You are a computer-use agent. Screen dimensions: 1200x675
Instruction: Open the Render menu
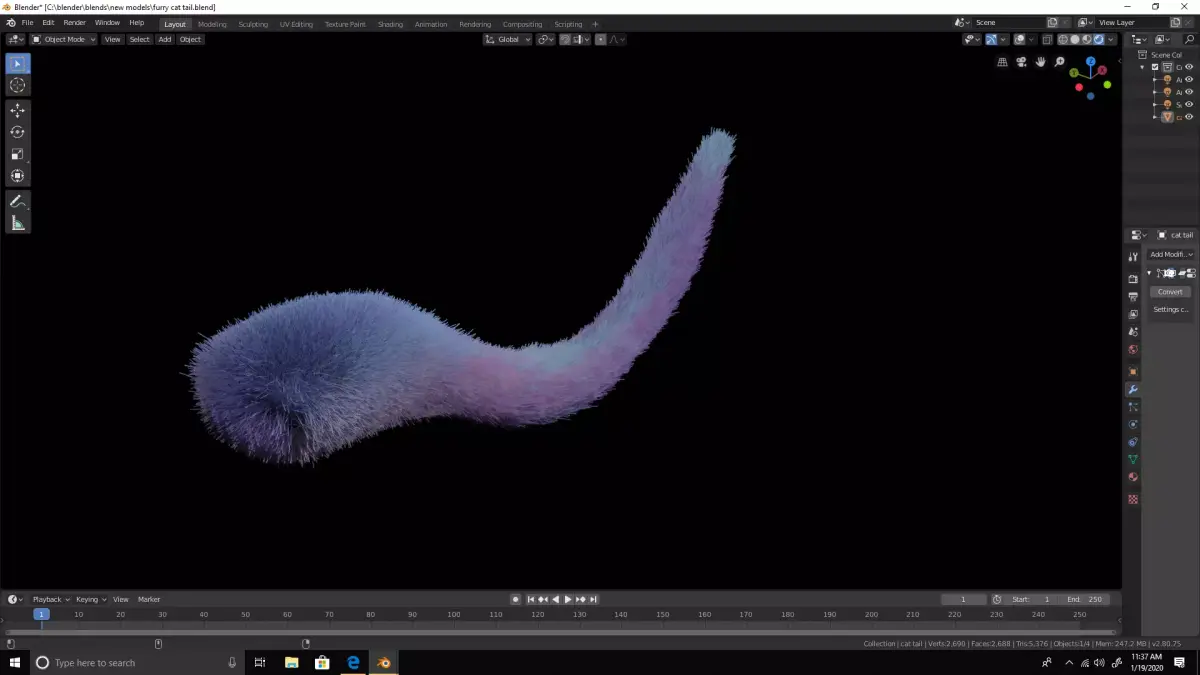coord(74,22)
